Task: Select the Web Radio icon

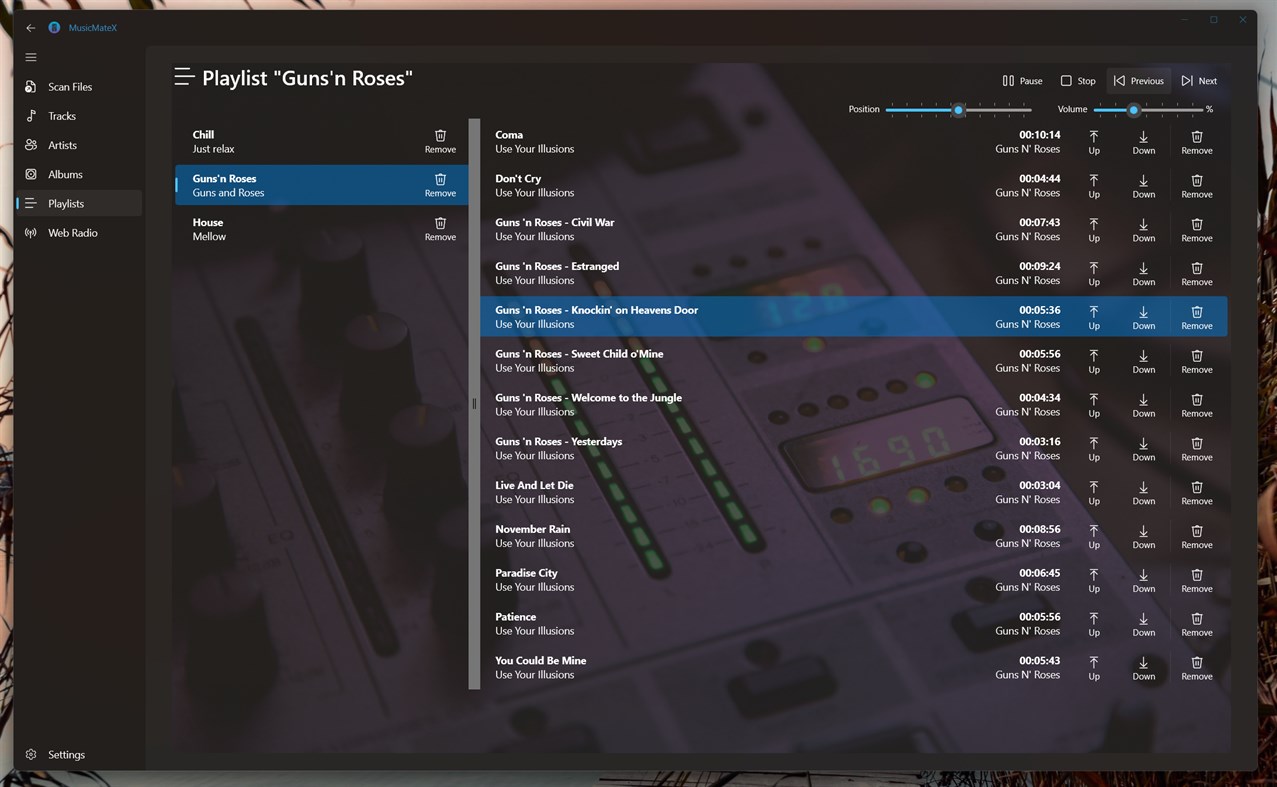Action: 30,232
